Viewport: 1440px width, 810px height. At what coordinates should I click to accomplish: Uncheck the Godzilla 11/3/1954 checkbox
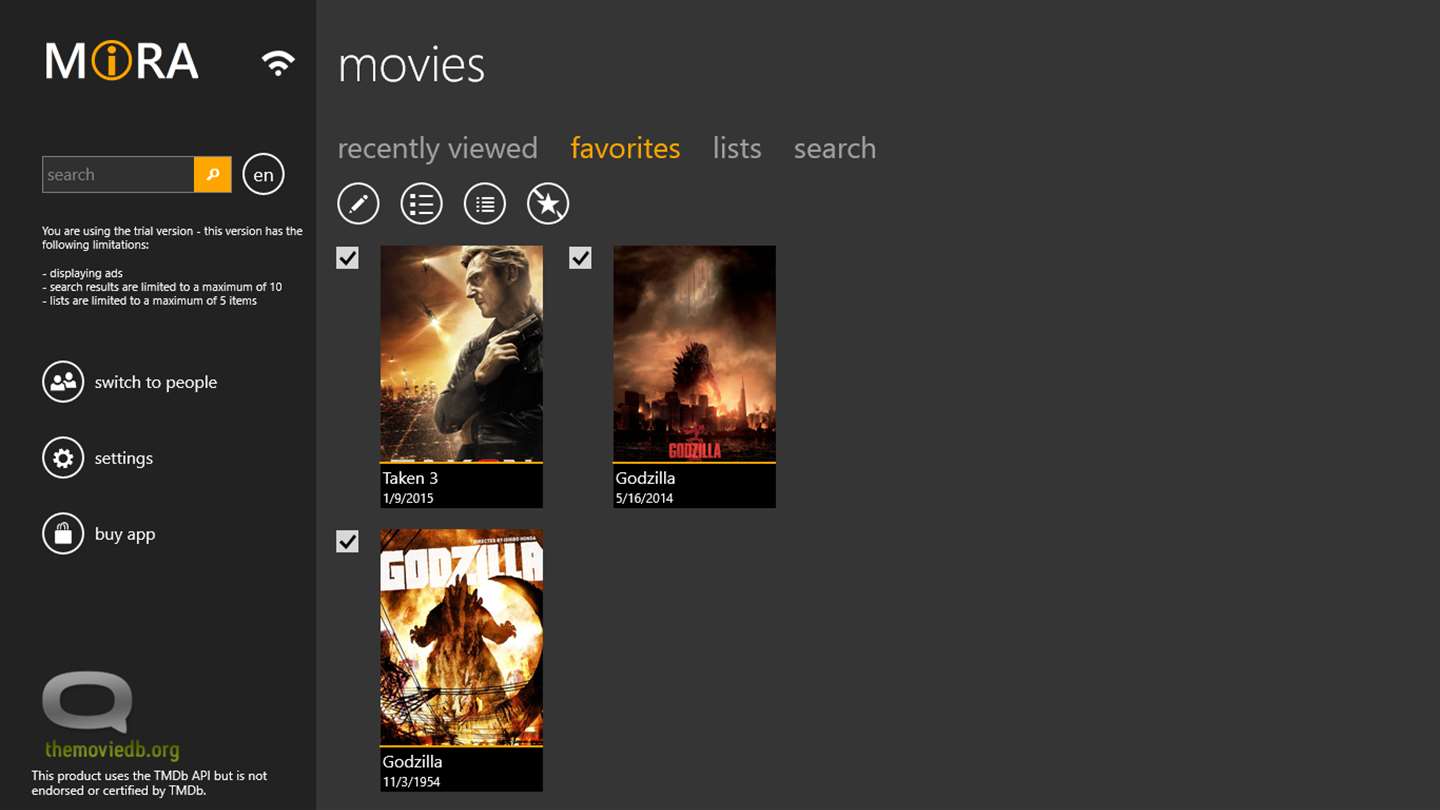click(347, 541)
